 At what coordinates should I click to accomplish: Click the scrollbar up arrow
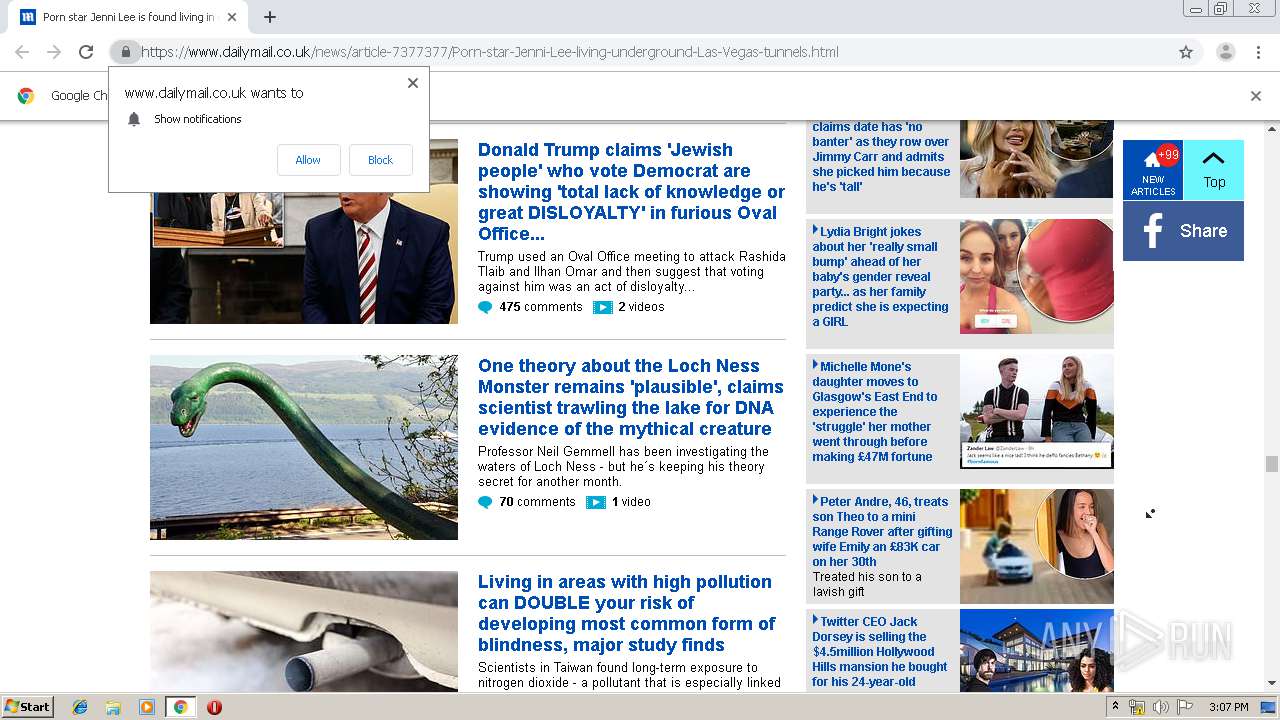click(1271, 129)
